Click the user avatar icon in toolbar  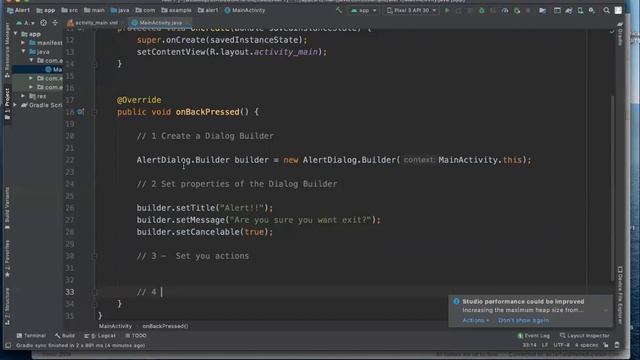(618, 11)
